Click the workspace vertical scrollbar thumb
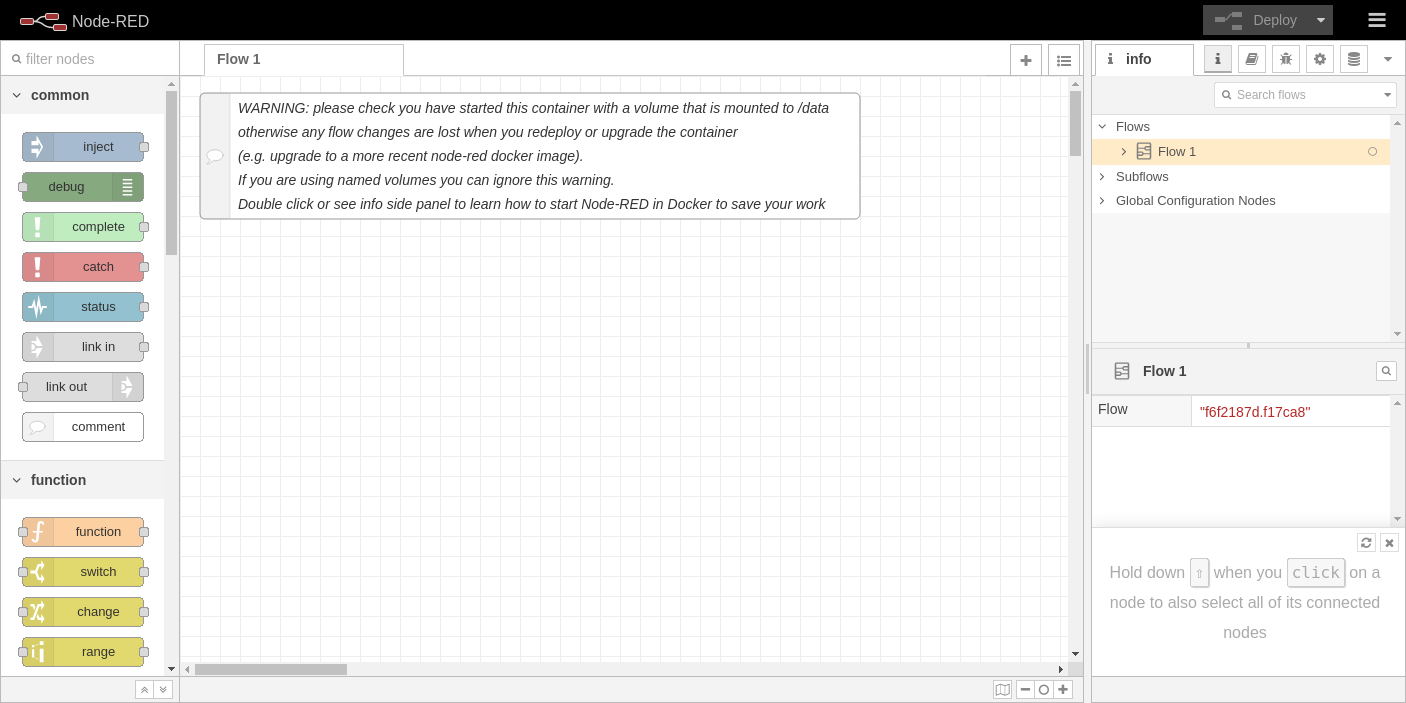The image size is (1406, 703). [1076, 123]
